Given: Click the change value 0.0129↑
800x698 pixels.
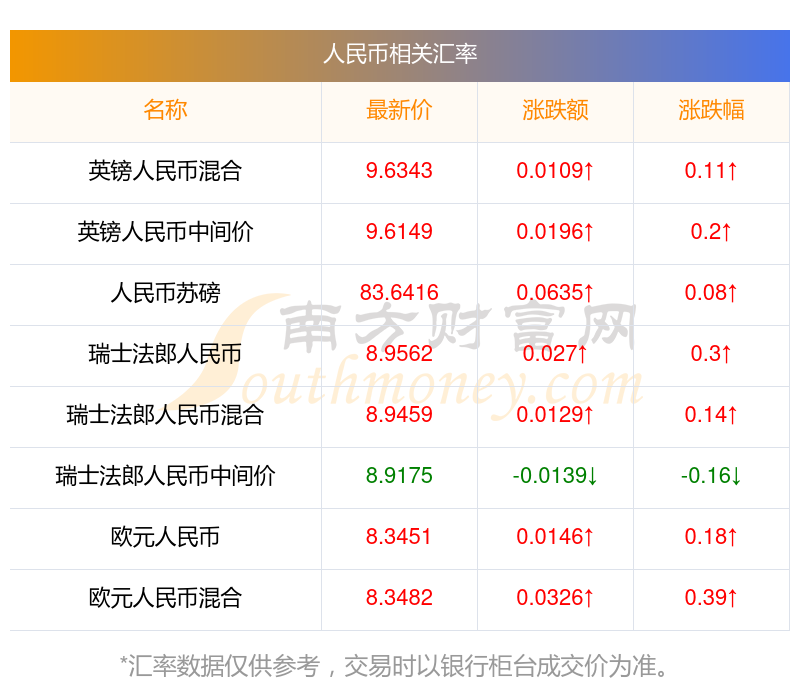Looking at the screenshot, I should coord(555,415).
